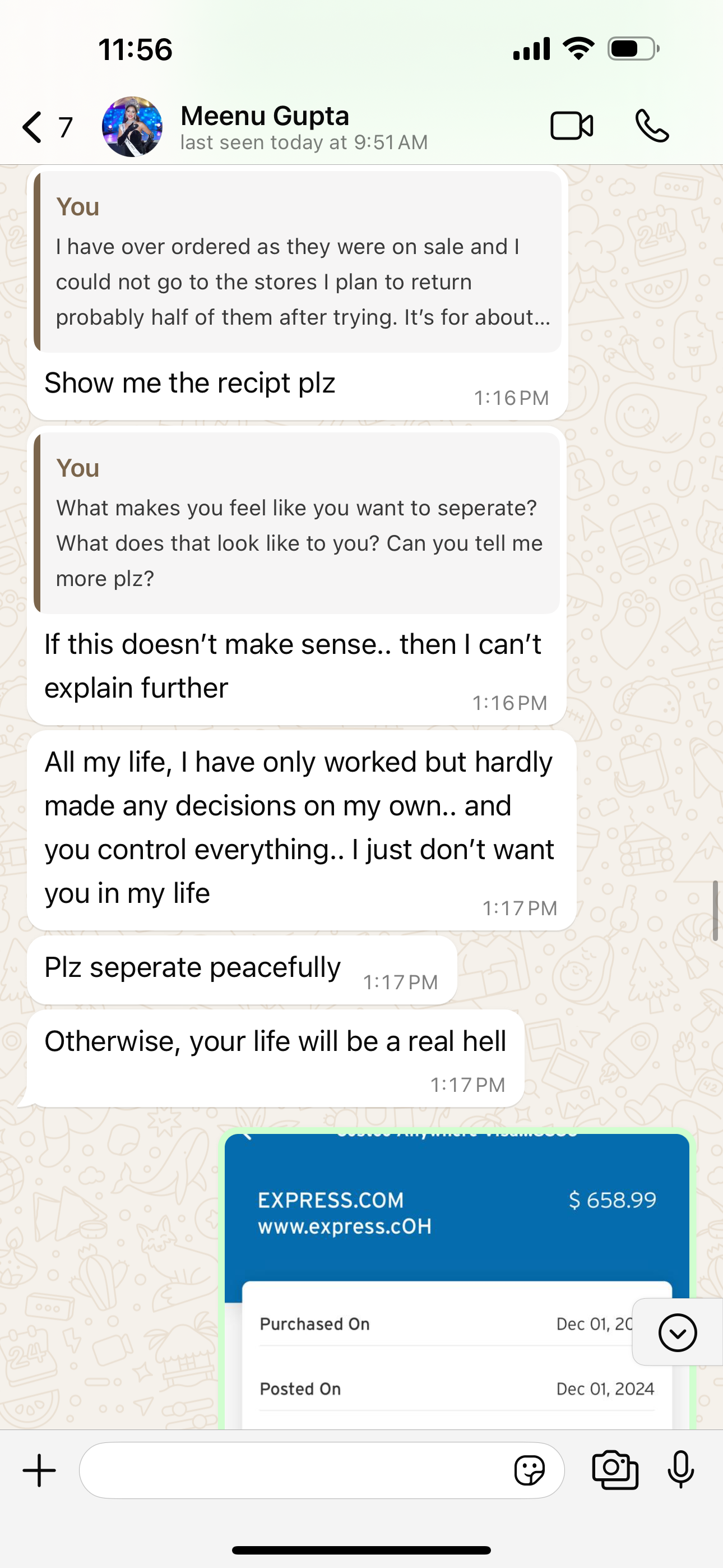Start a voice call
Screen dimensions: 723x1568
652,127
